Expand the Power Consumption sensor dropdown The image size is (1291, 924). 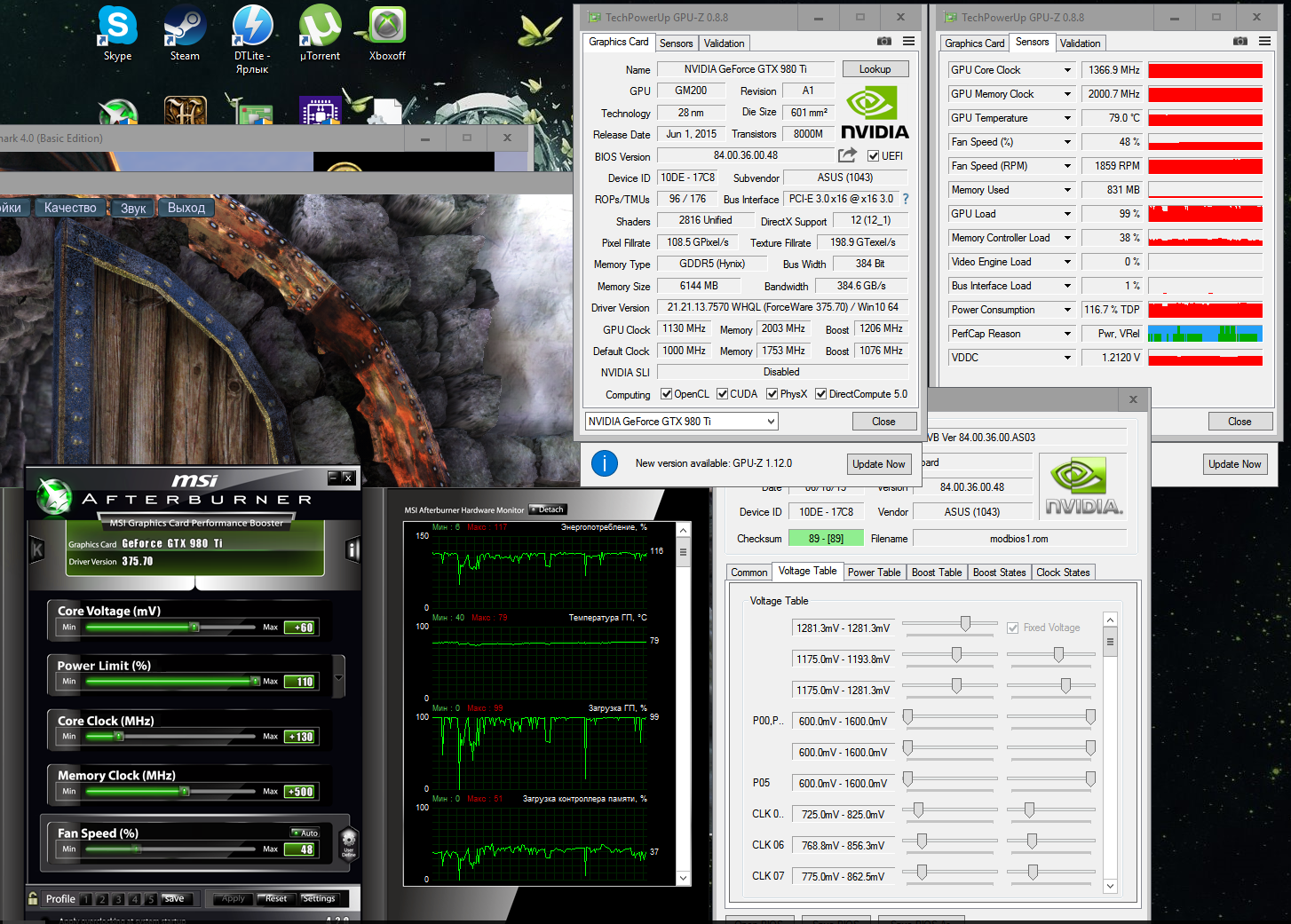tap(1067, 310)
